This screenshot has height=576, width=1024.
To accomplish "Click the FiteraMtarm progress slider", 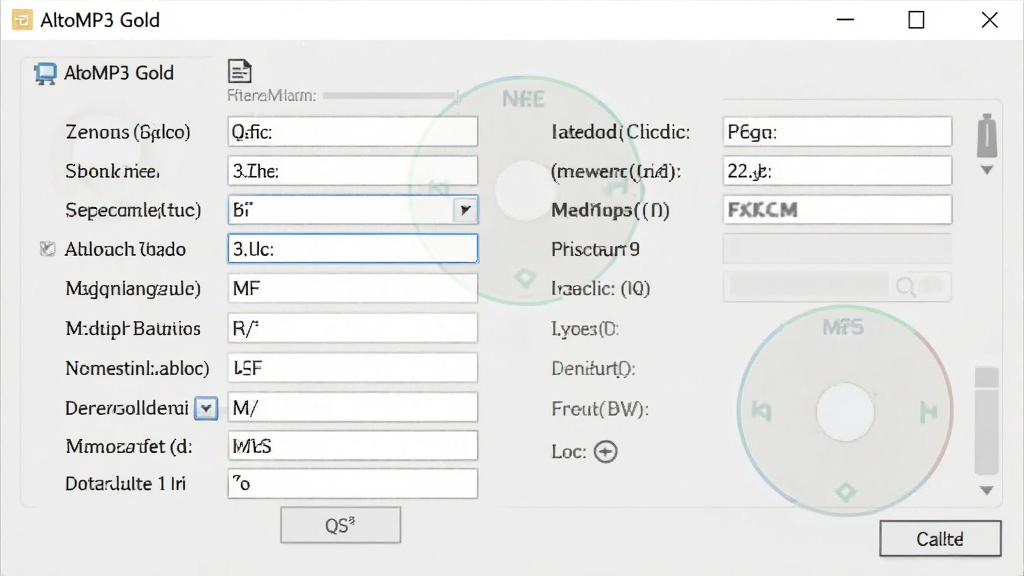I will tap(391, 95).
